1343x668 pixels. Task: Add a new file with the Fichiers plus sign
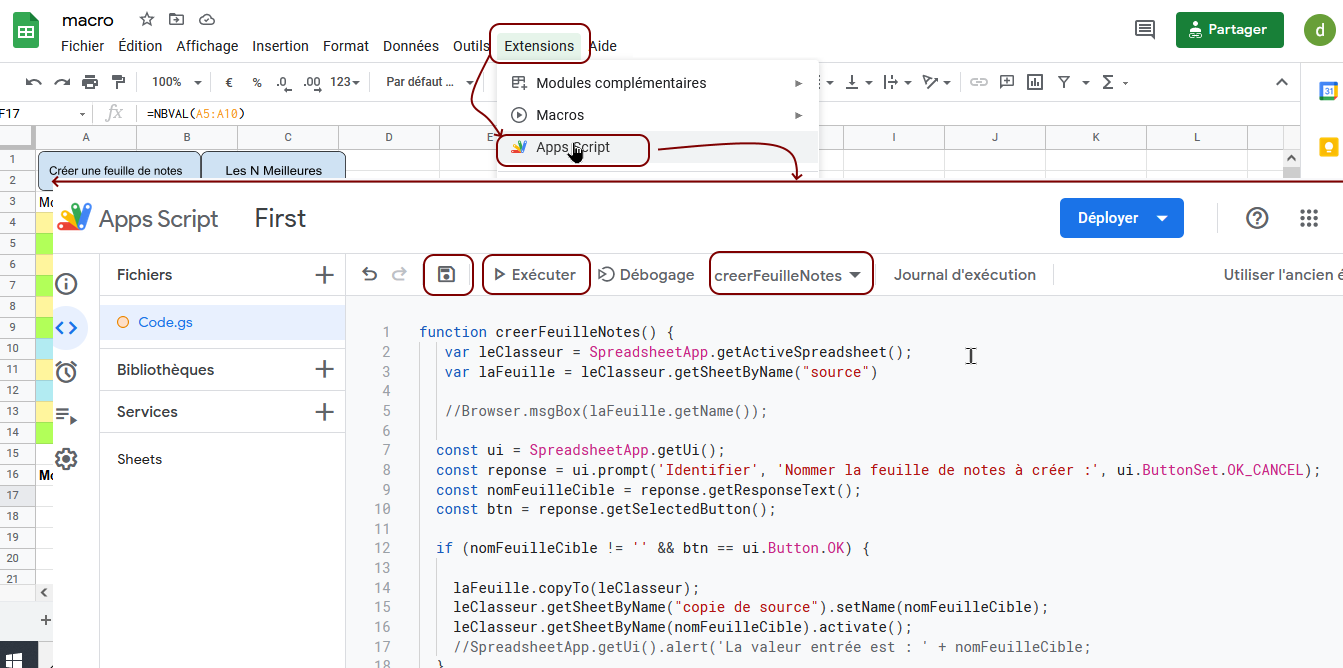323,273
